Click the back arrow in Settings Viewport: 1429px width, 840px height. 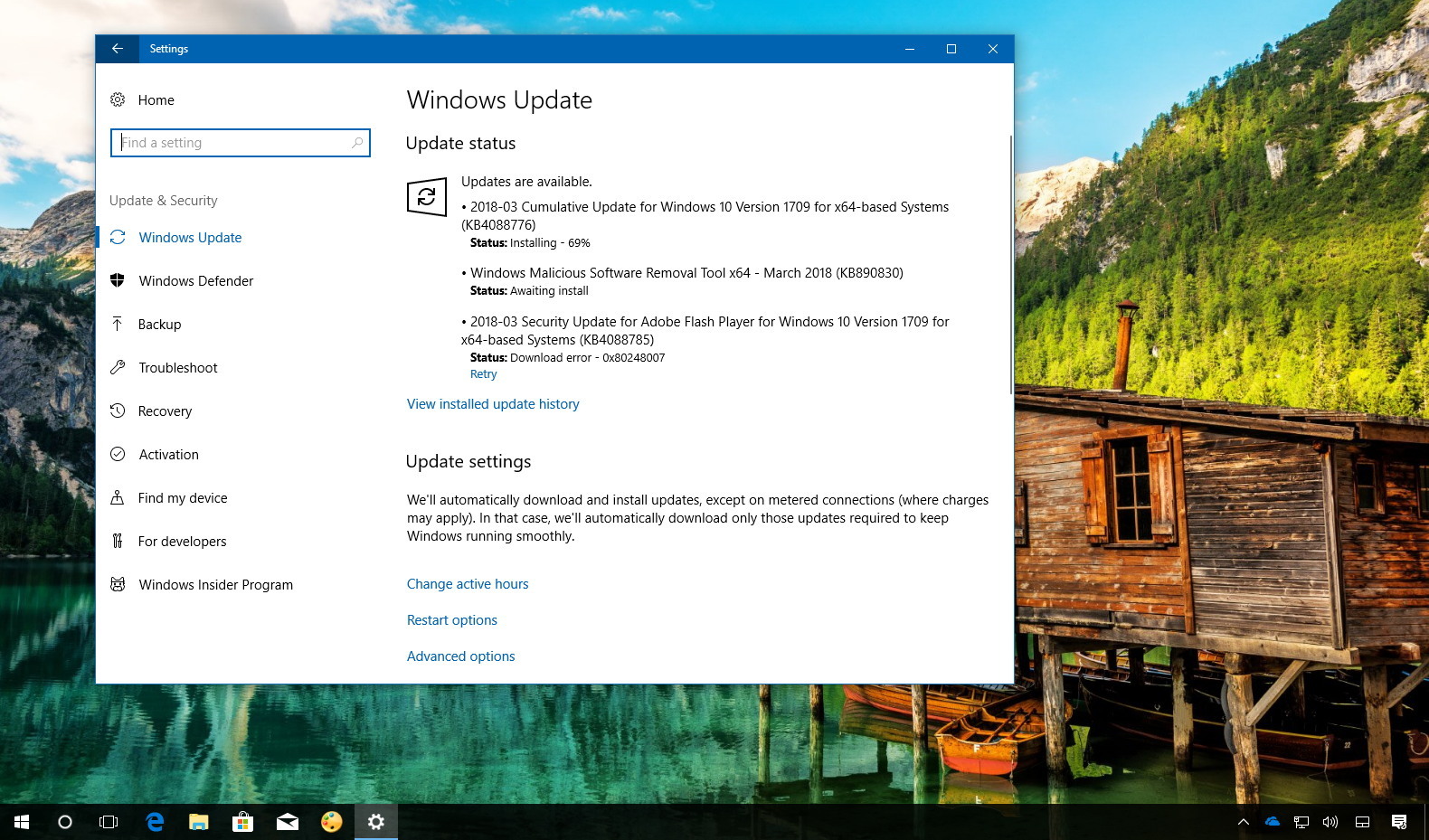click(x=118, y=49)
